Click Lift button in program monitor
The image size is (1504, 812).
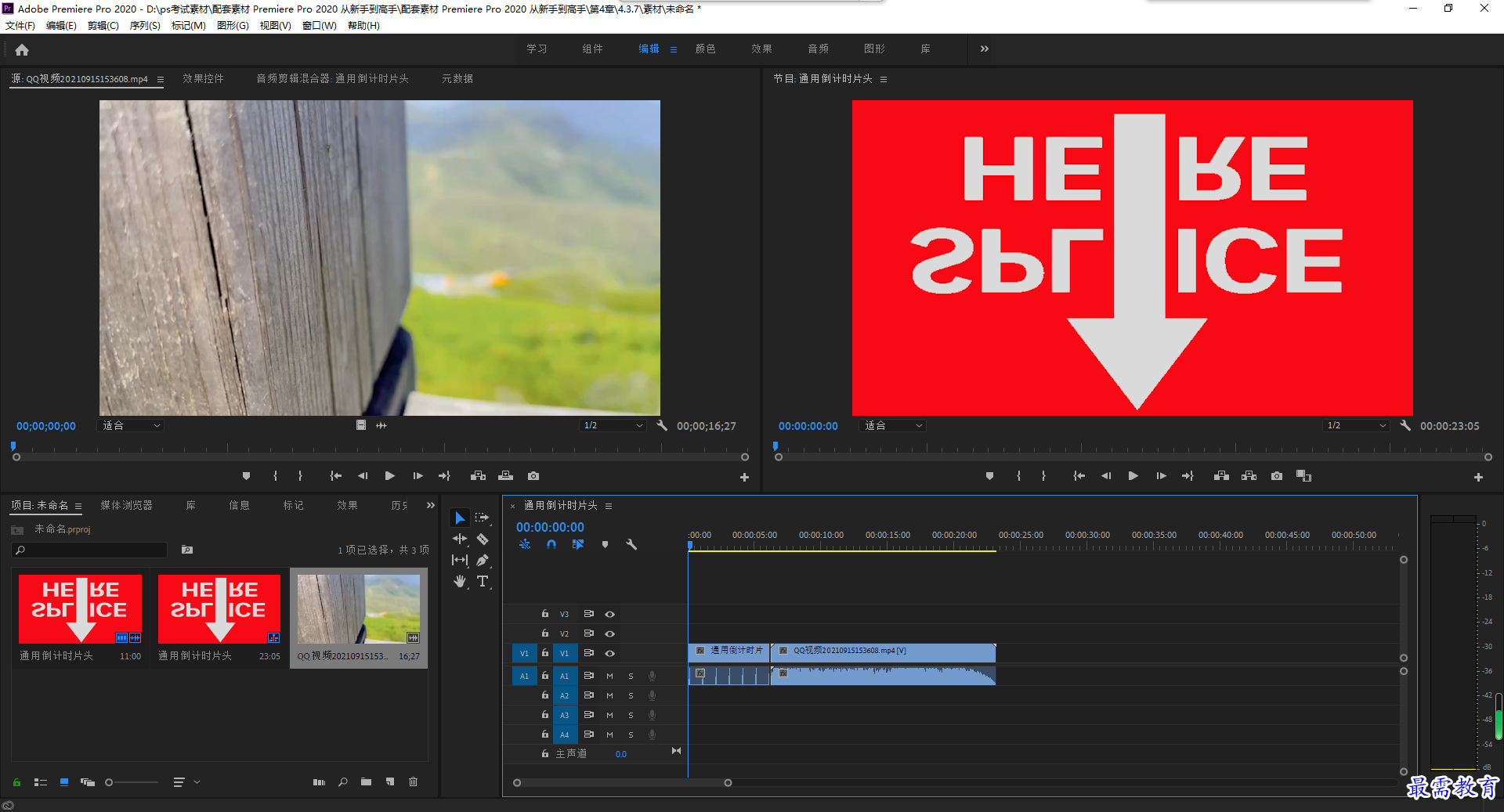[1221, 475]
